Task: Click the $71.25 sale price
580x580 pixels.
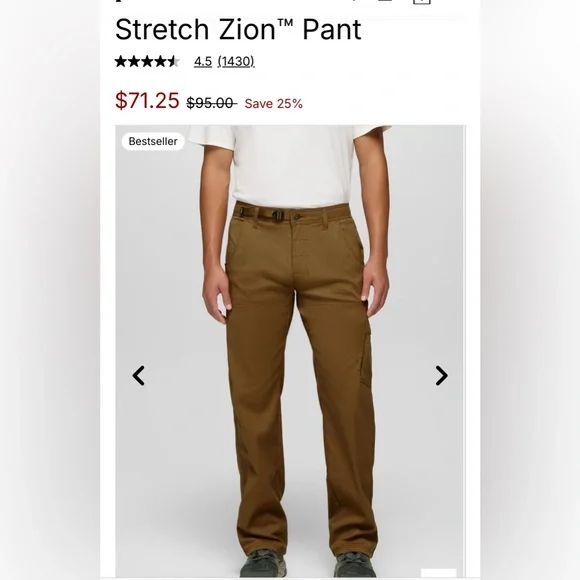Action: (147, 100)
